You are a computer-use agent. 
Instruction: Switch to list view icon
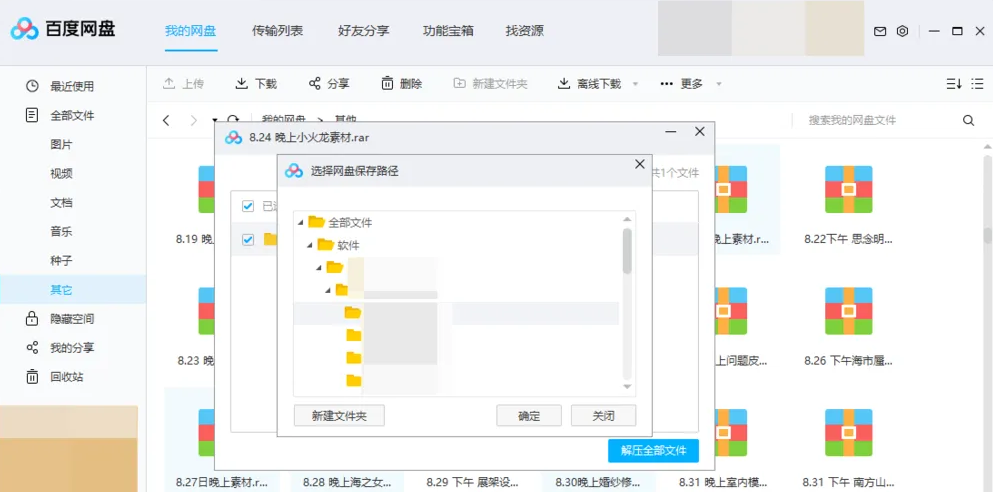pos(978,84)
